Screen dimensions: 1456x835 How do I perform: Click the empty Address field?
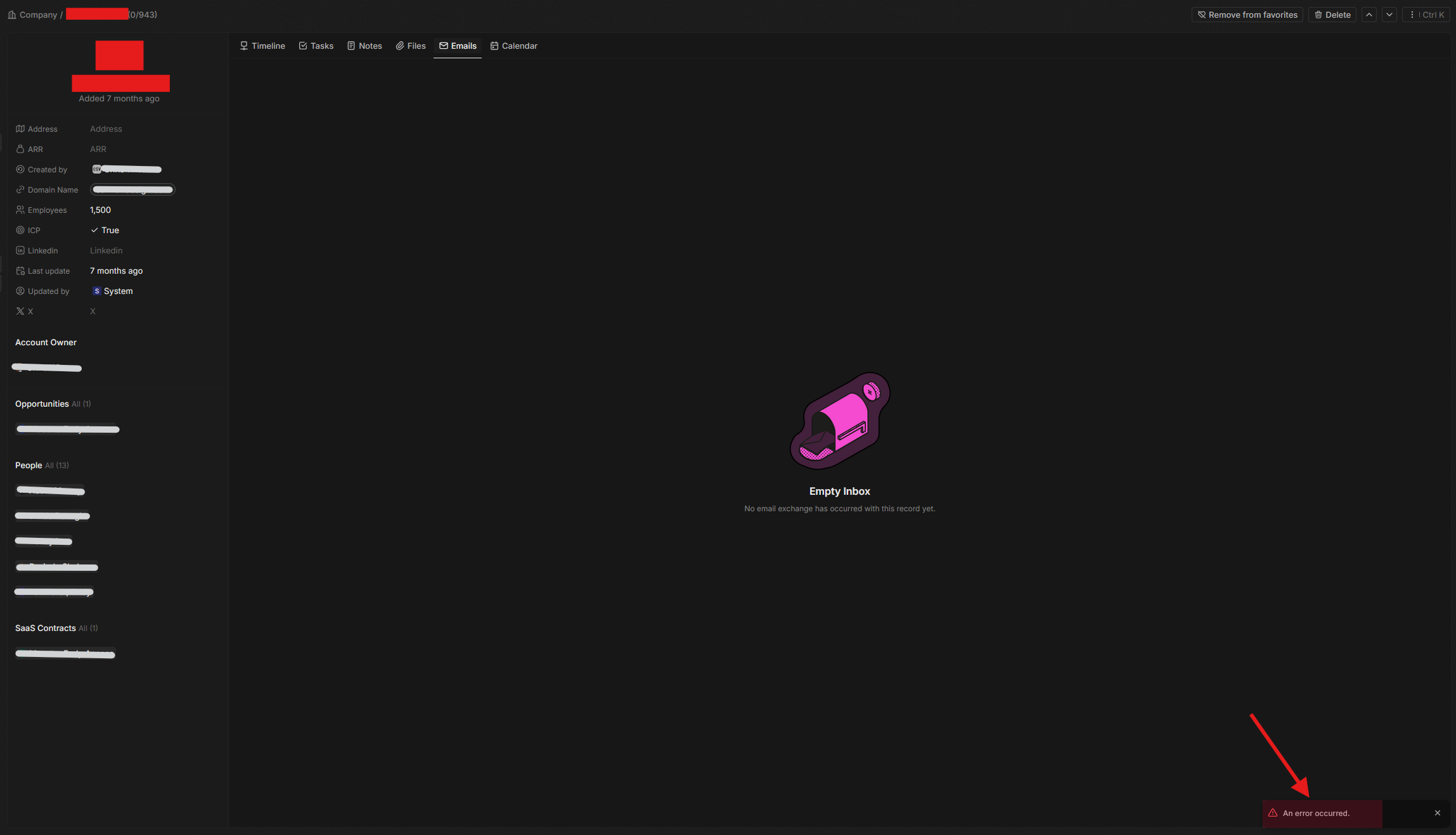pos(106,129)
